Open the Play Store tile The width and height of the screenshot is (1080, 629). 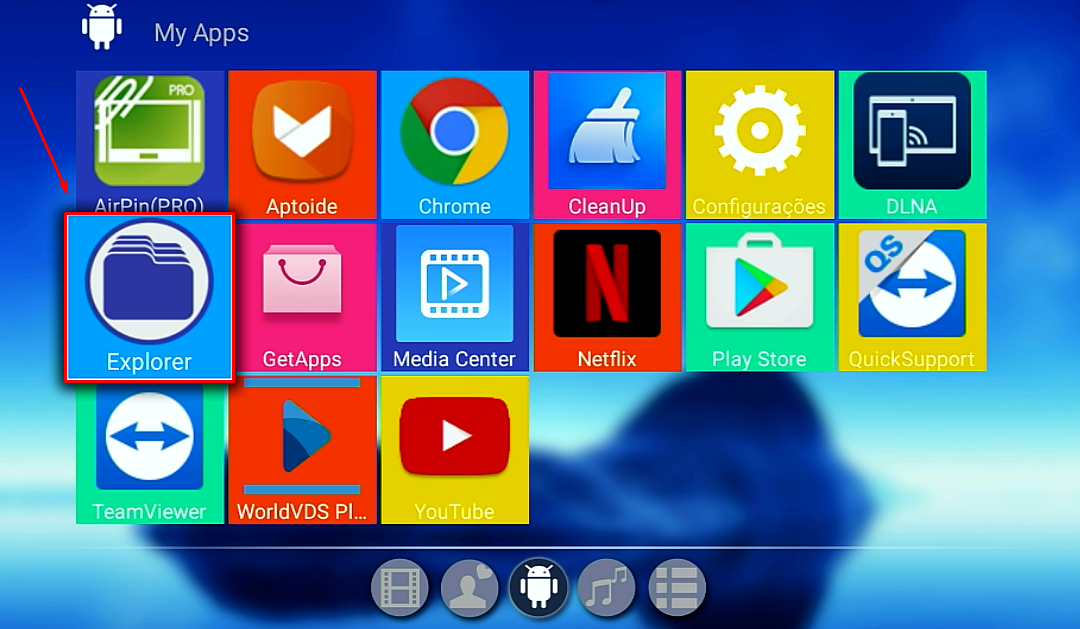(x=760, y=297)
